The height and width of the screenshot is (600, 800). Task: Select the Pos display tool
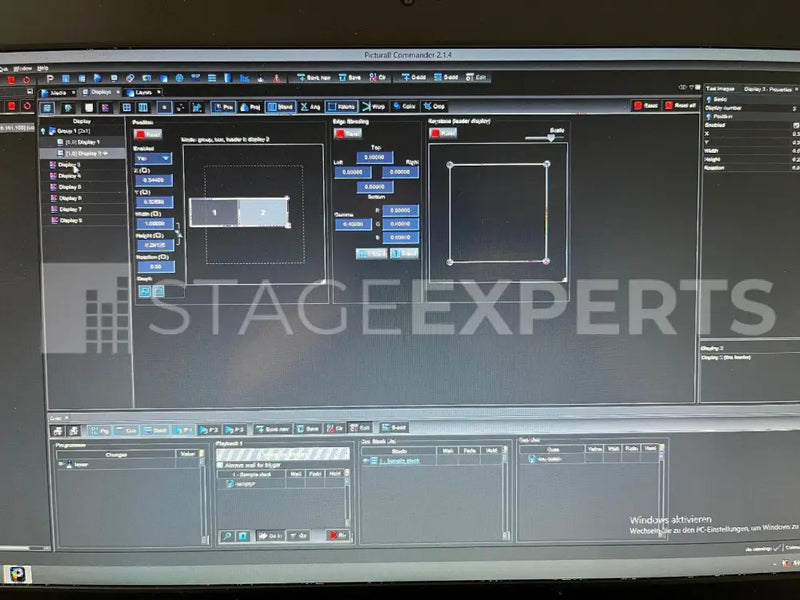[223, 107]
